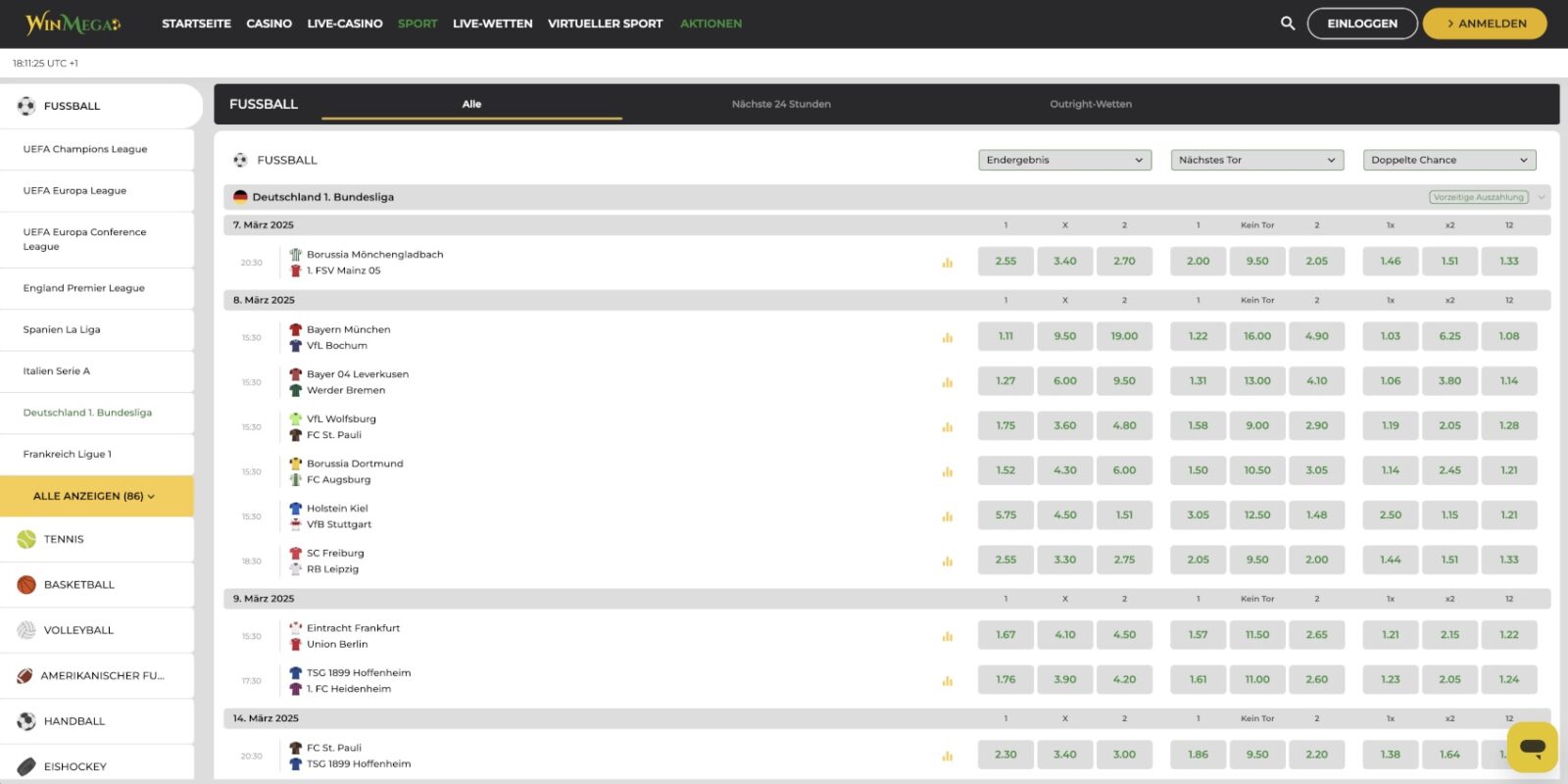Click the WinMega logo
Image resolution: width=1568 pixels, height=784 pixels.
coord(73,23)
